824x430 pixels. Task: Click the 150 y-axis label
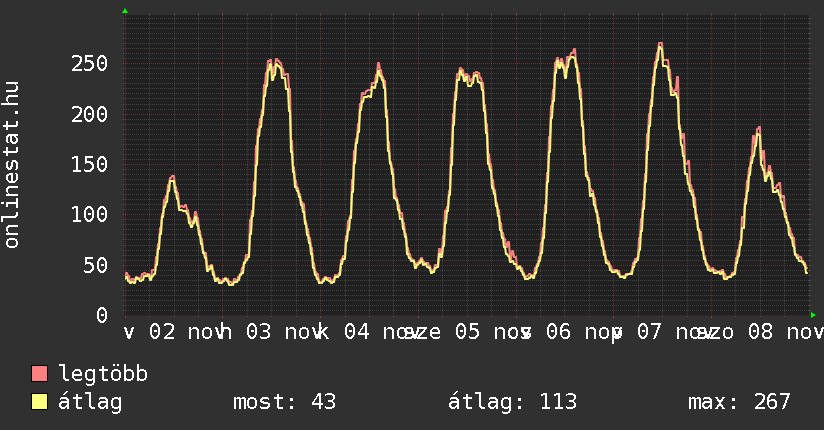click(x=90, y=164)
